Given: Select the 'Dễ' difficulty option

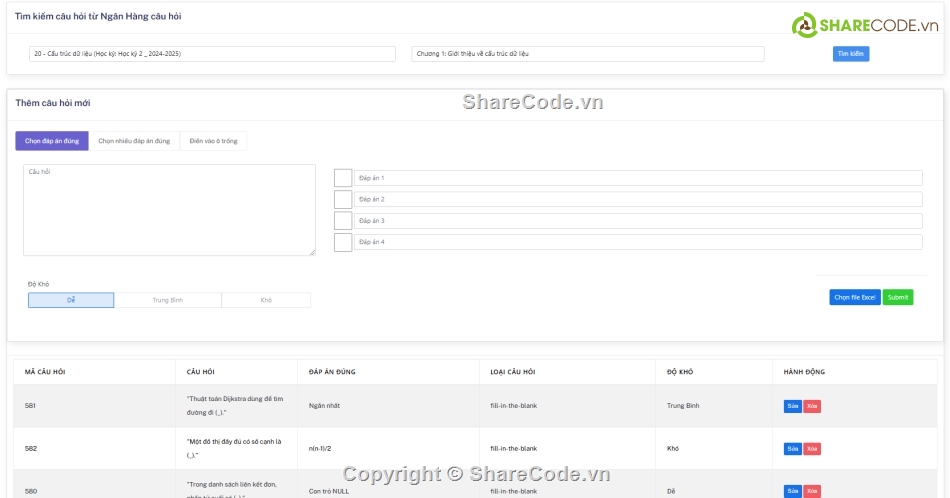Looking at the screenshot, I should (71, 300).
